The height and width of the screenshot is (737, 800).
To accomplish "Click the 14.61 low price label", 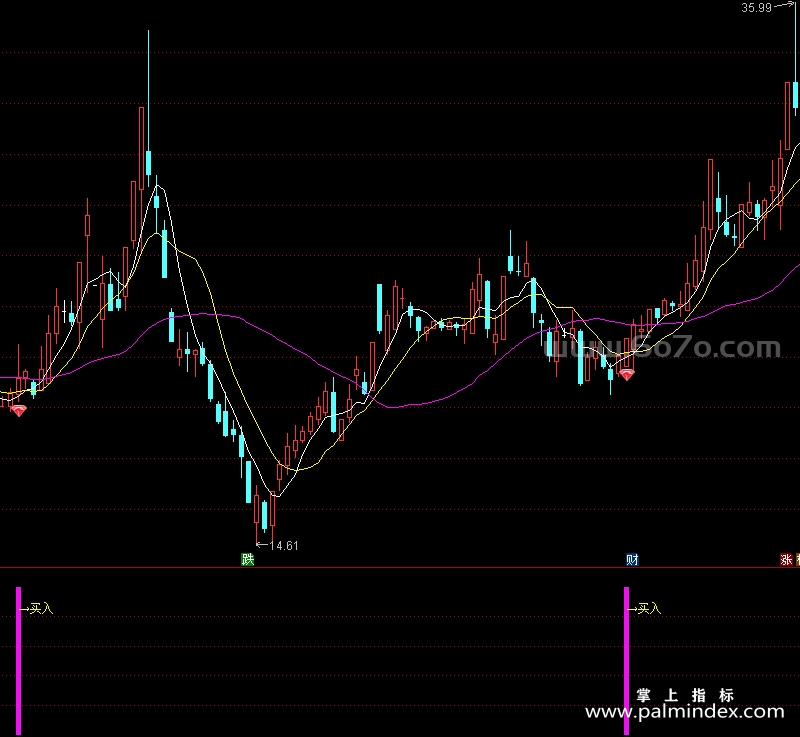I will [x=284, y=546].
